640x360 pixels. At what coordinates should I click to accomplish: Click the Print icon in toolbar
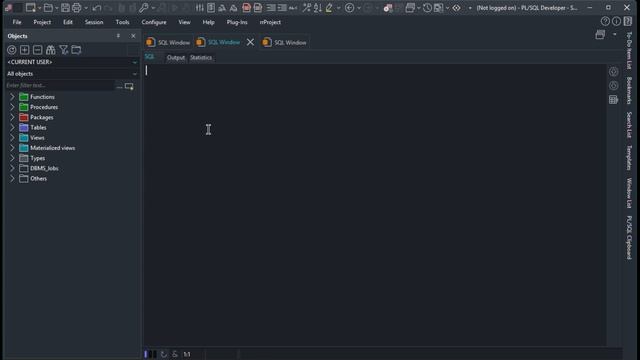pos(77,8)
